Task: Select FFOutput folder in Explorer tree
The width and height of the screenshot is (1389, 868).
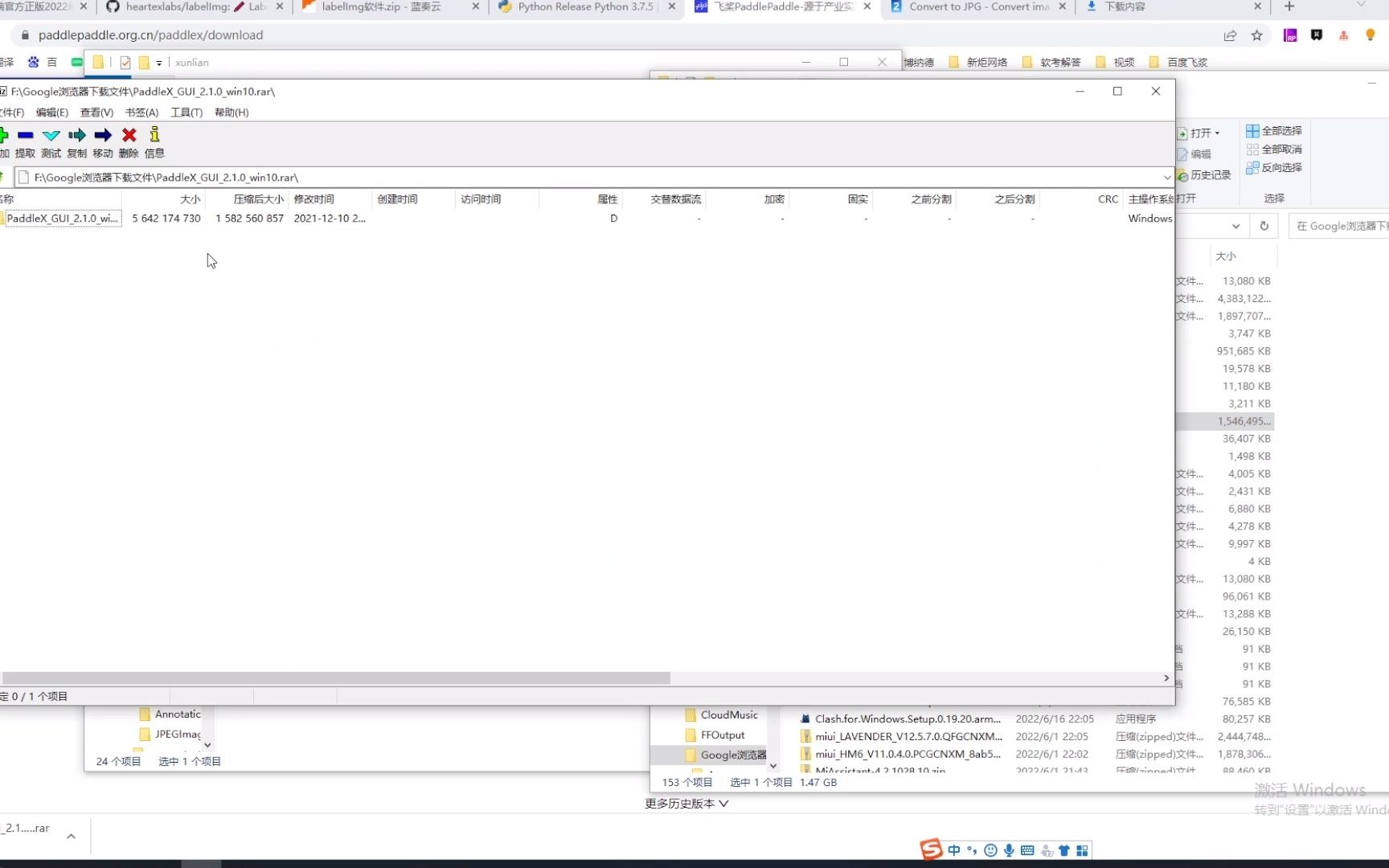Action: [x=715, y=735]
